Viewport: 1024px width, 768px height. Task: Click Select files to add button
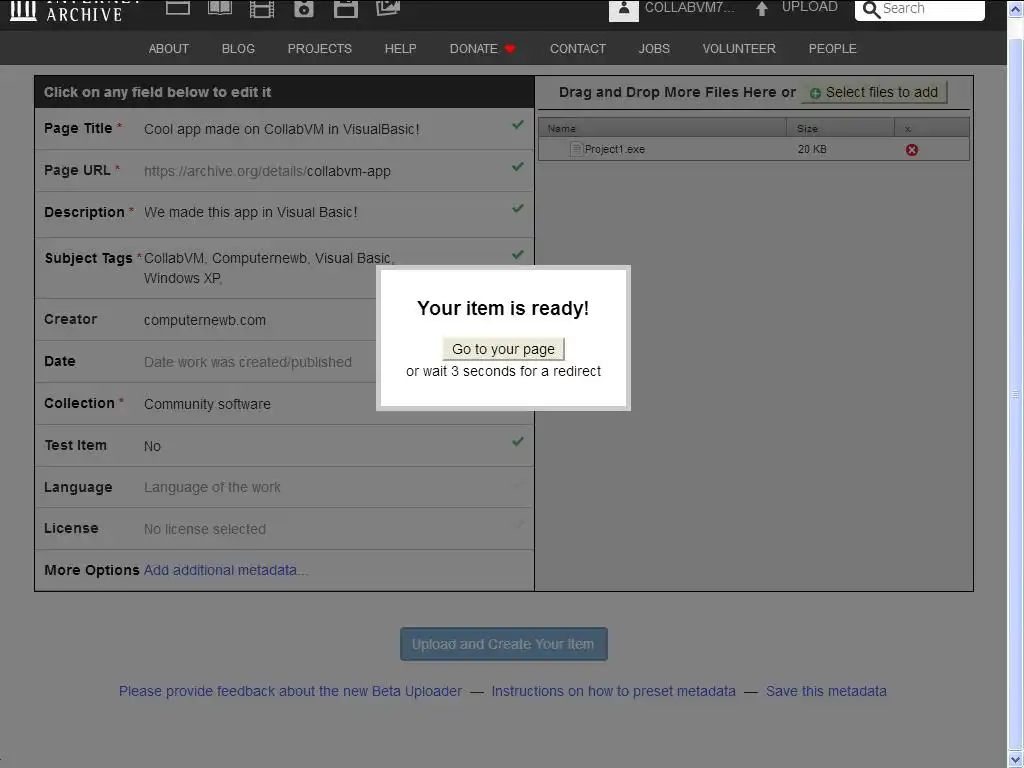click(874, 93)
